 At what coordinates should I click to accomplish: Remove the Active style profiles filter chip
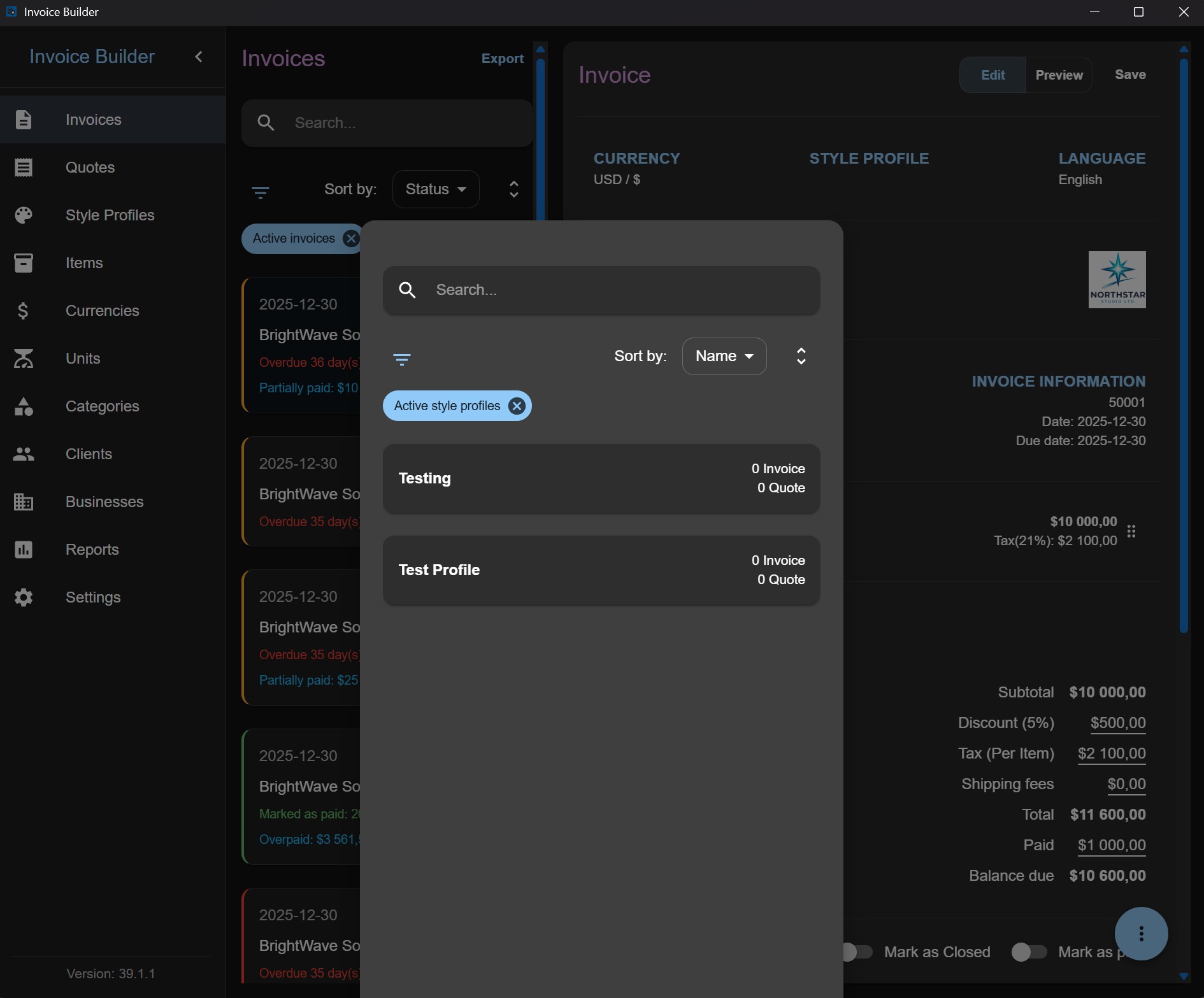tap(517, 406)
